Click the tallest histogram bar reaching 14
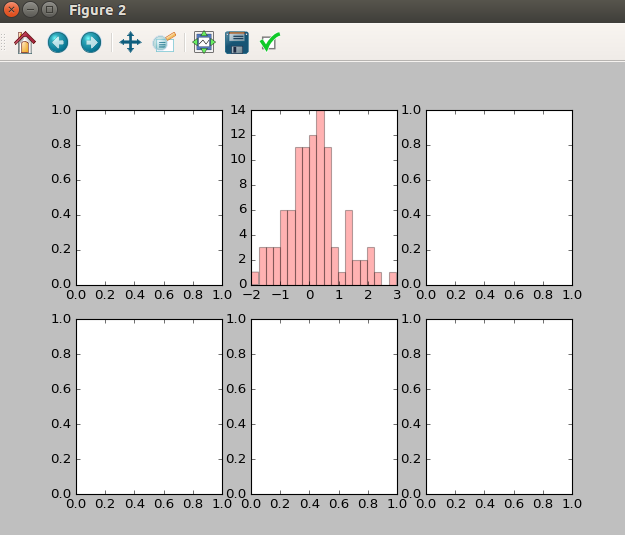Image resolution: width=625 pixels, height=535 pixels. (320, 198)
